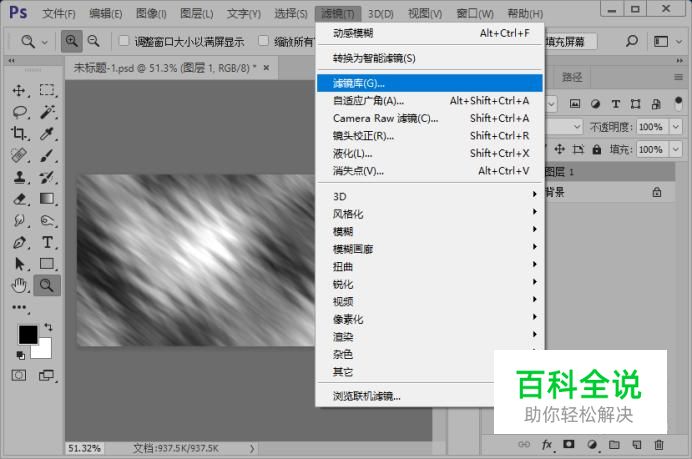The image size is (692, 459).
Task: Toggle prevent artboard auto-nesting lock
Action: (578, 149)
